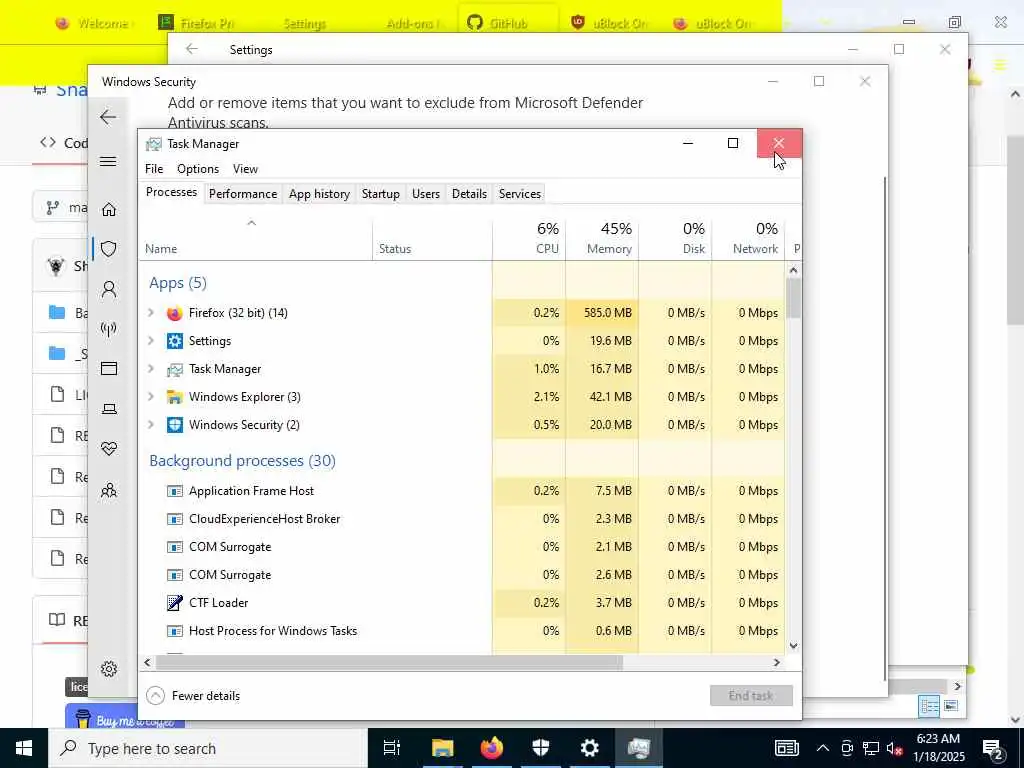
Task: Open the Options menu in Task Manager
Action: pyautogui.click(x=198, y=169)
